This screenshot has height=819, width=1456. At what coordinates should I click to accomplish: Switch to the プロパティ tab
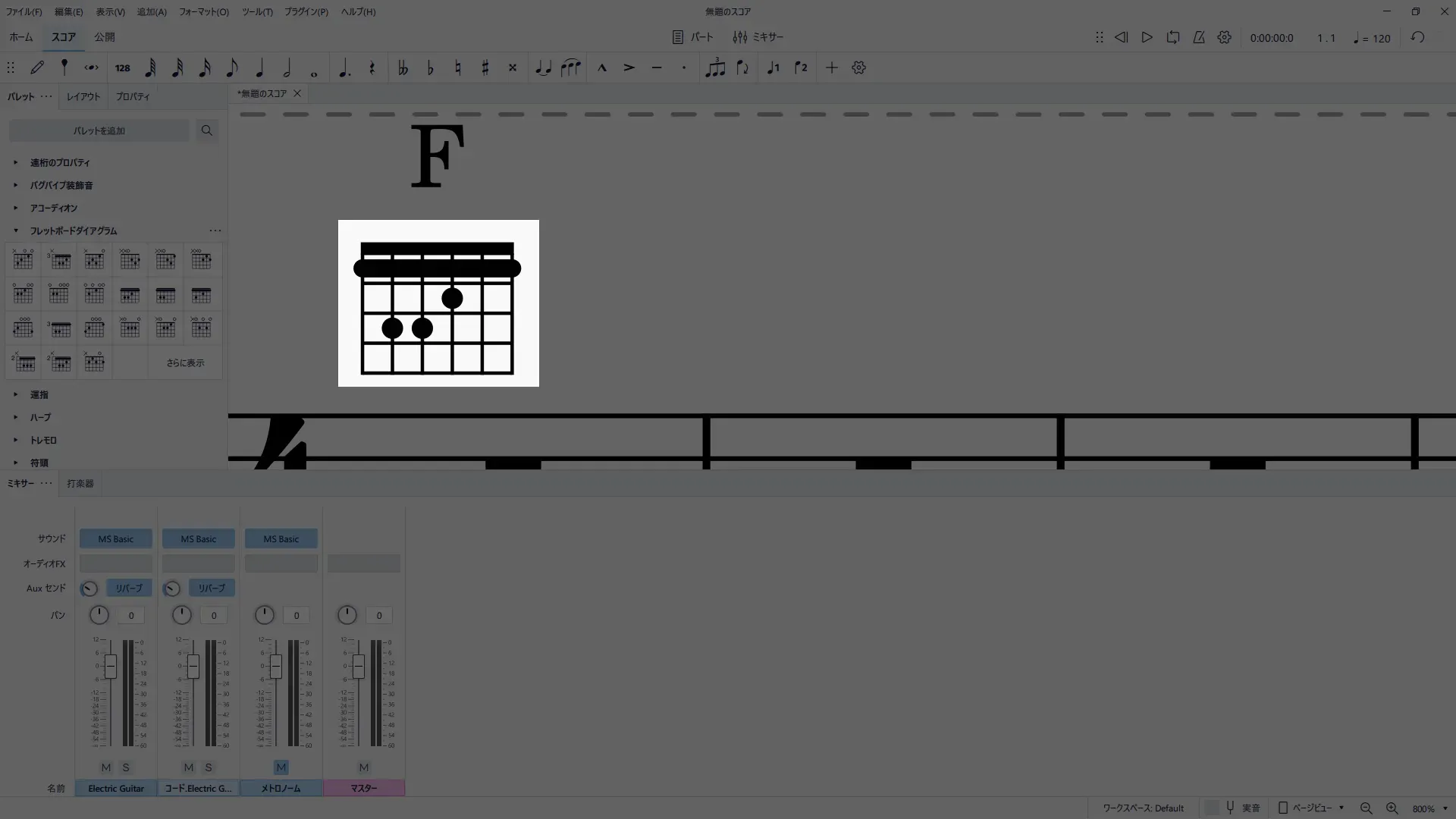(133, 96)
